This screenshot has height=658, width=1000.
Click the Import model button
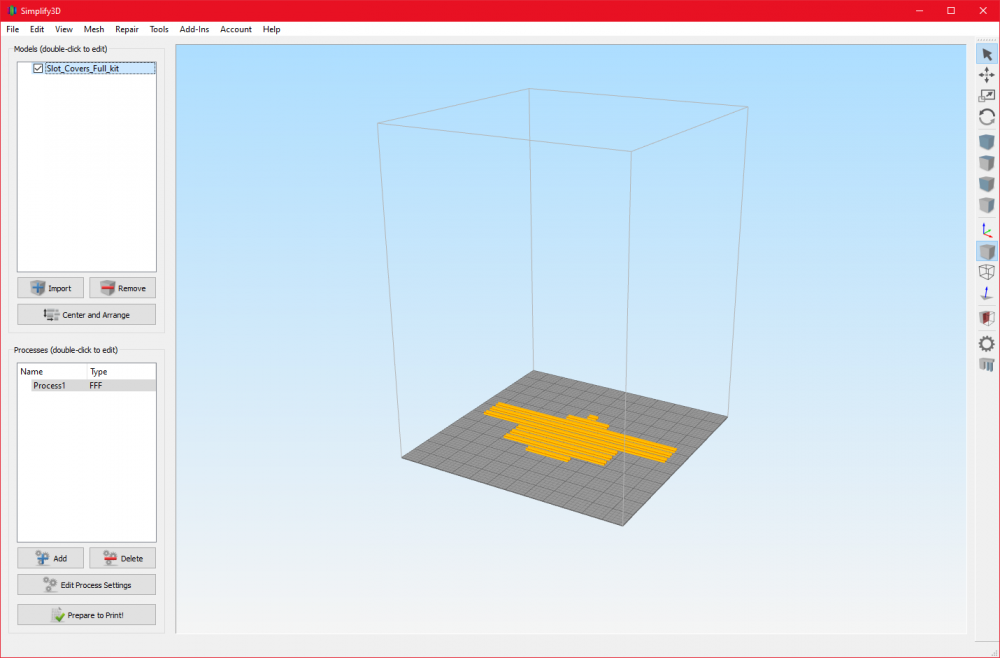tap(50, 288)
